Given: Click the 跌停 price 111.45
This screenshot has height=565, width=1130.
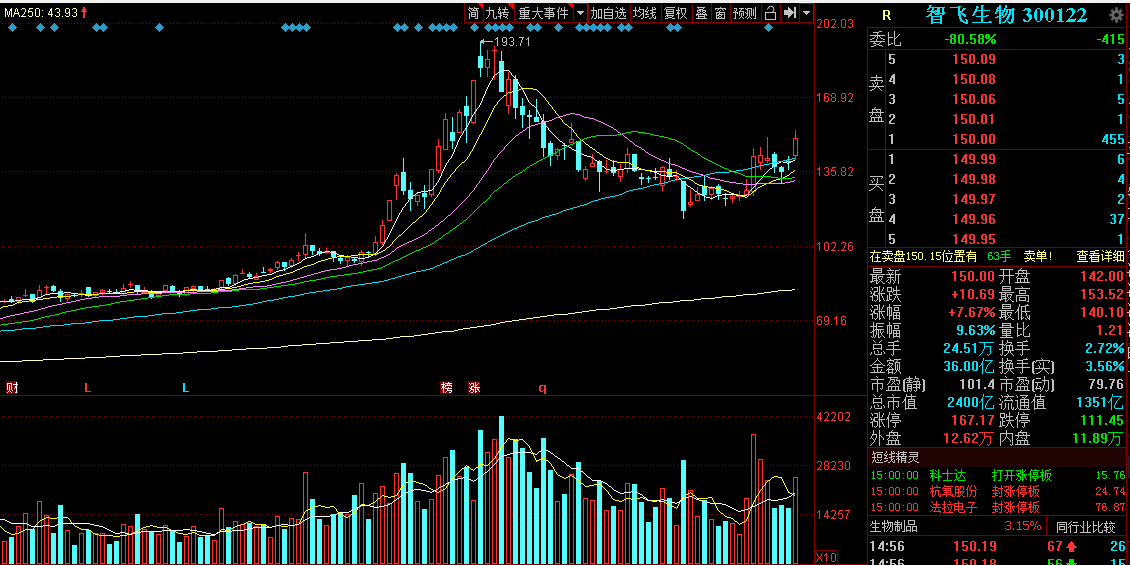Looking at the screenshot, I should coord(1100,420).
